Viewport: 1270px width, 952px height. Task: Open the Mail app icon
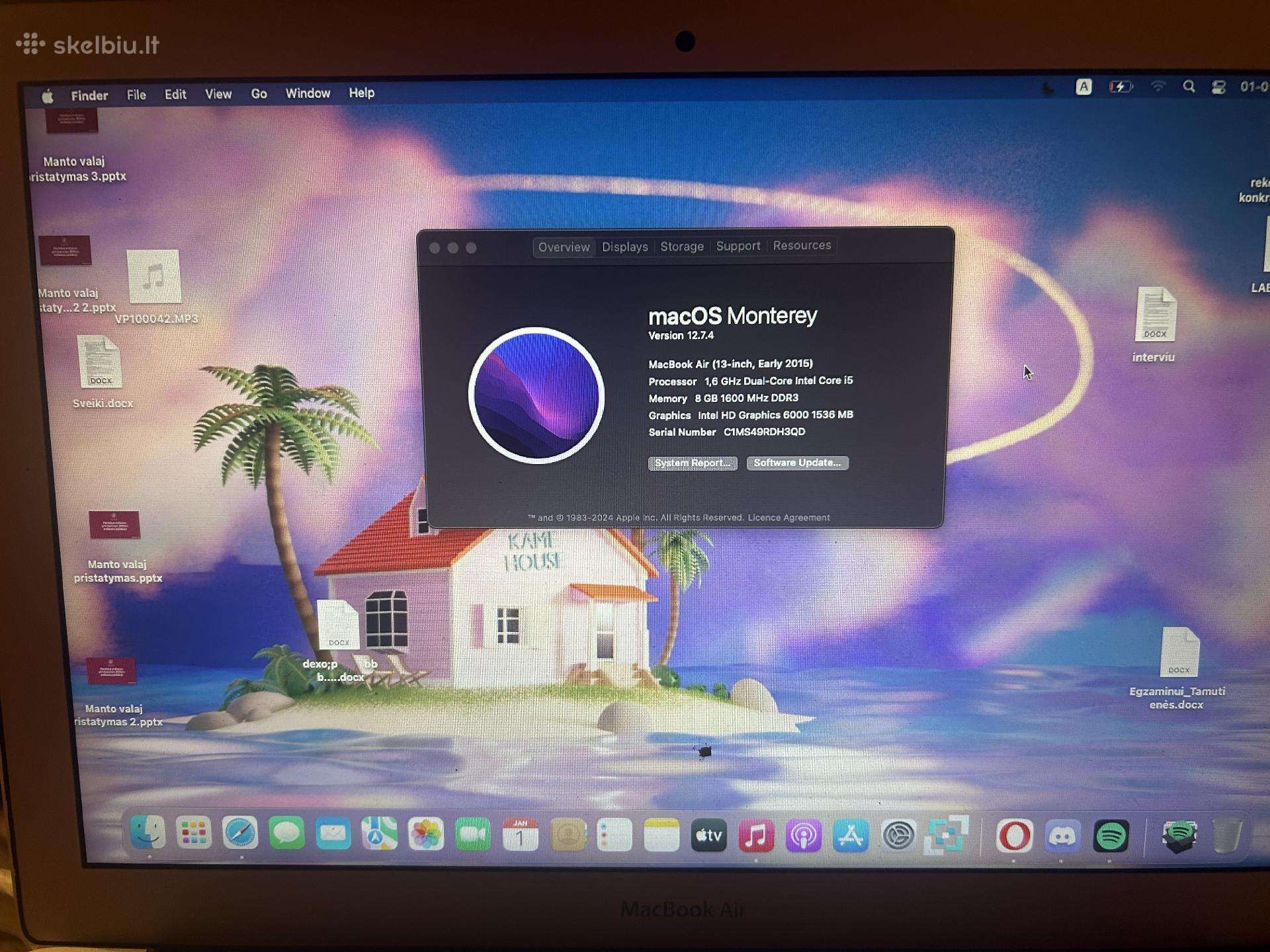point(333,834)
